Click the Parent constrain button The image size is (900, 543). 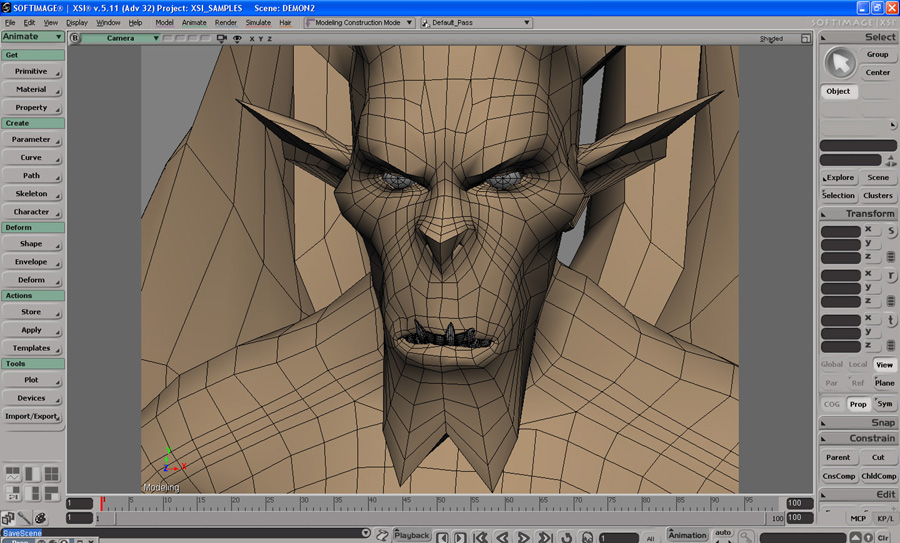[838, 457]
